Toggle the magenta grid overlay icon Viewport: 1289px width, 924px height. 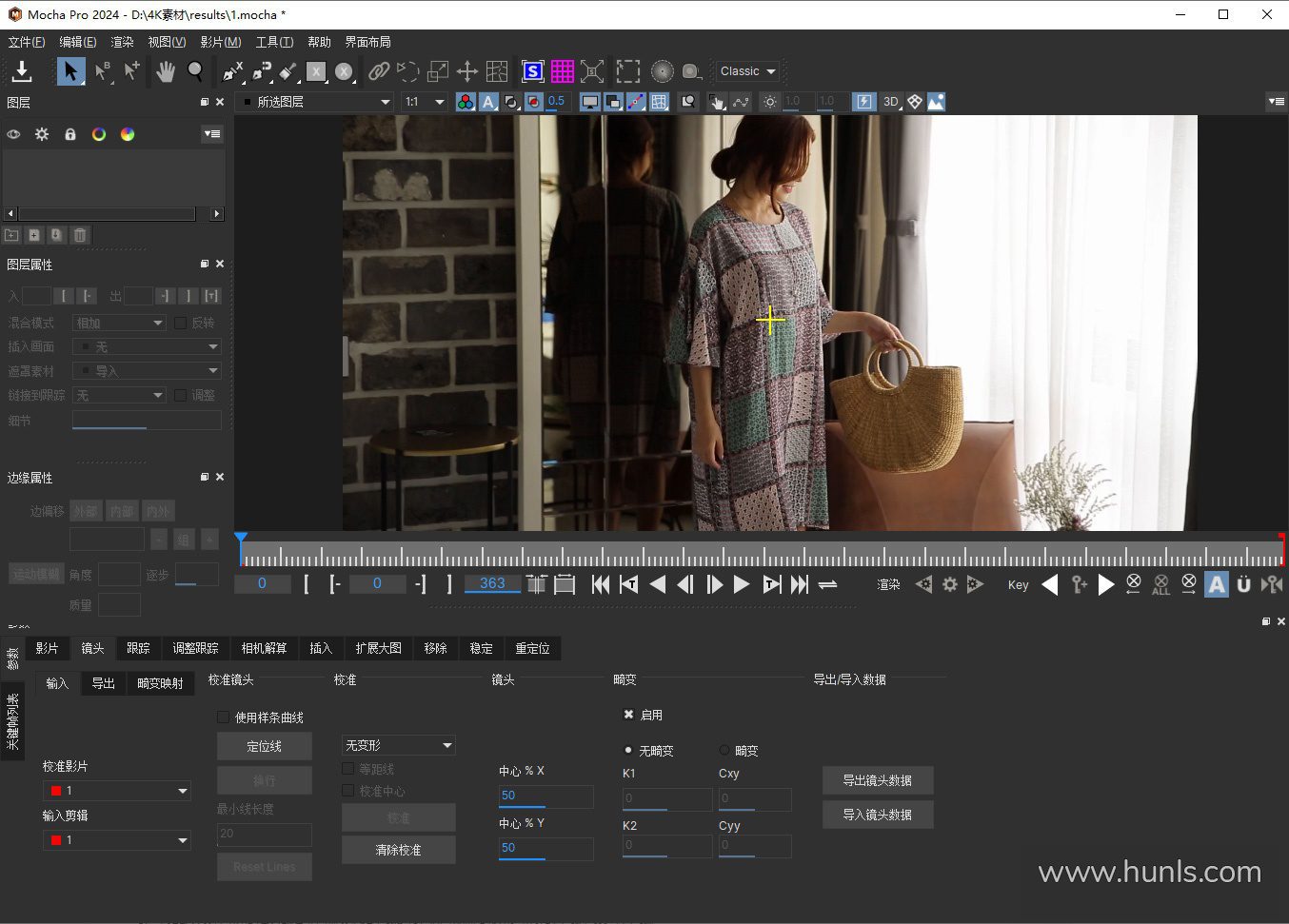563,71
